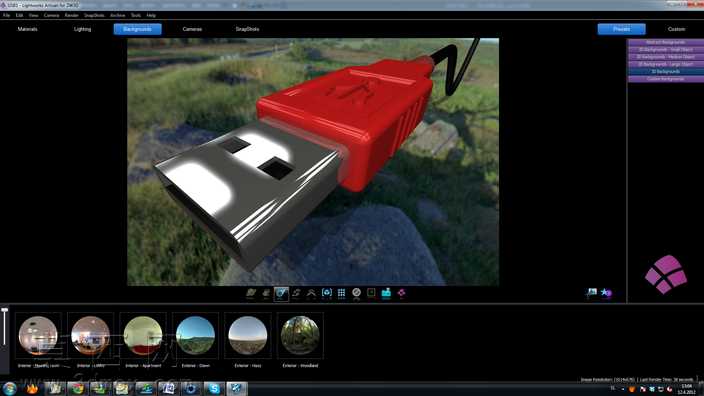Expand 2D Backgrounds Small Object category
Viewport: 704px width, 396px height.
tap(666, 49)
